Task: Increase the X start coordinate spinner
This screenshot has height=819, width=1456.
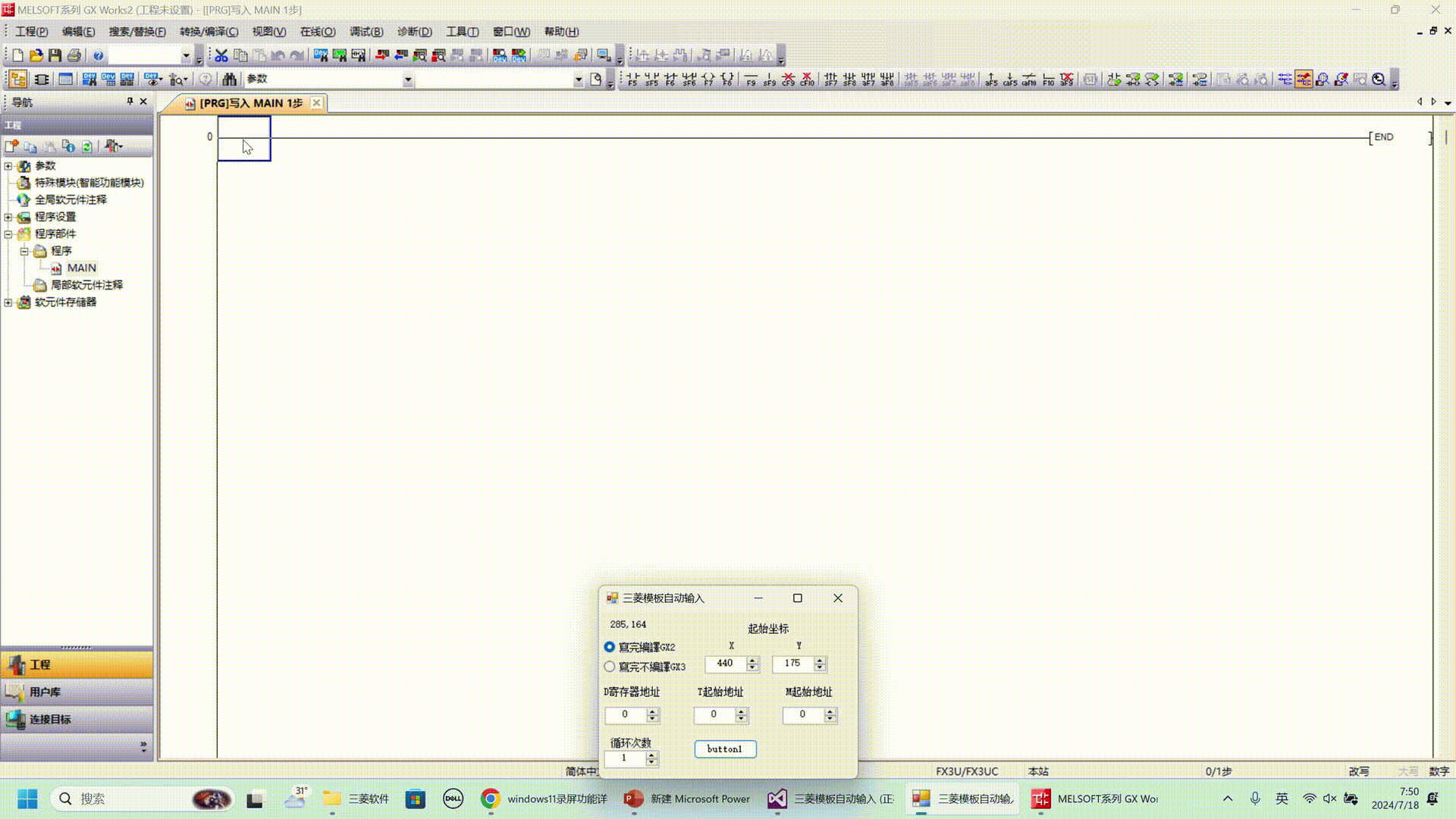Action: point(752,660)
